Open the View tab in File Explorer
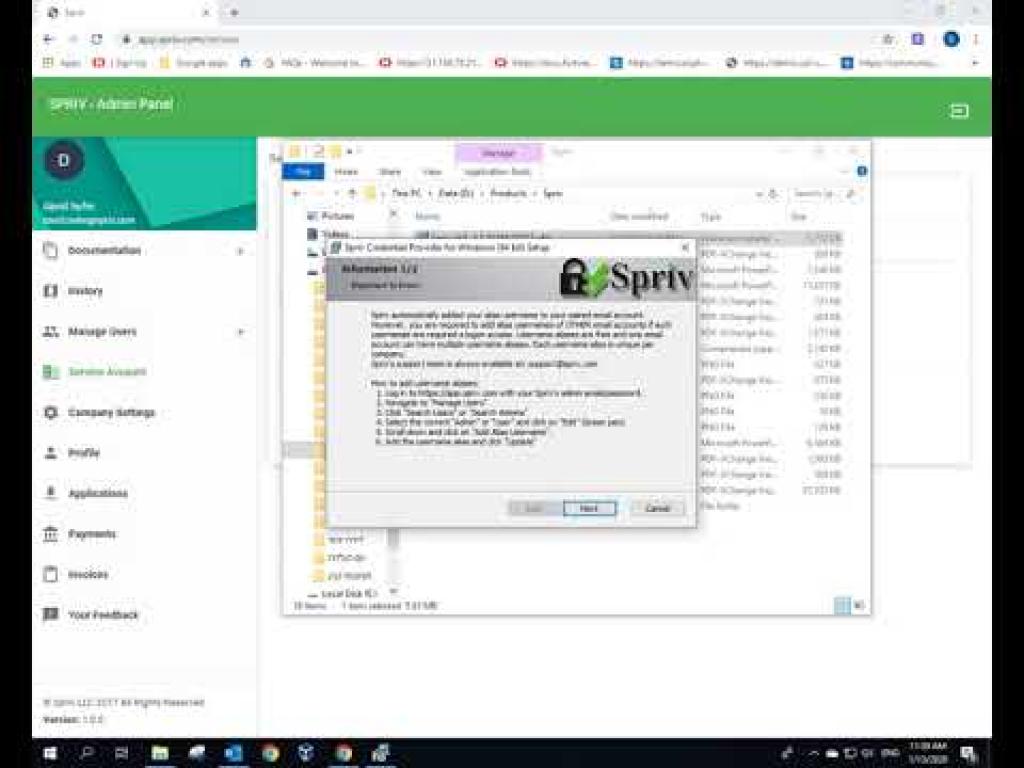 pos(431,172)
